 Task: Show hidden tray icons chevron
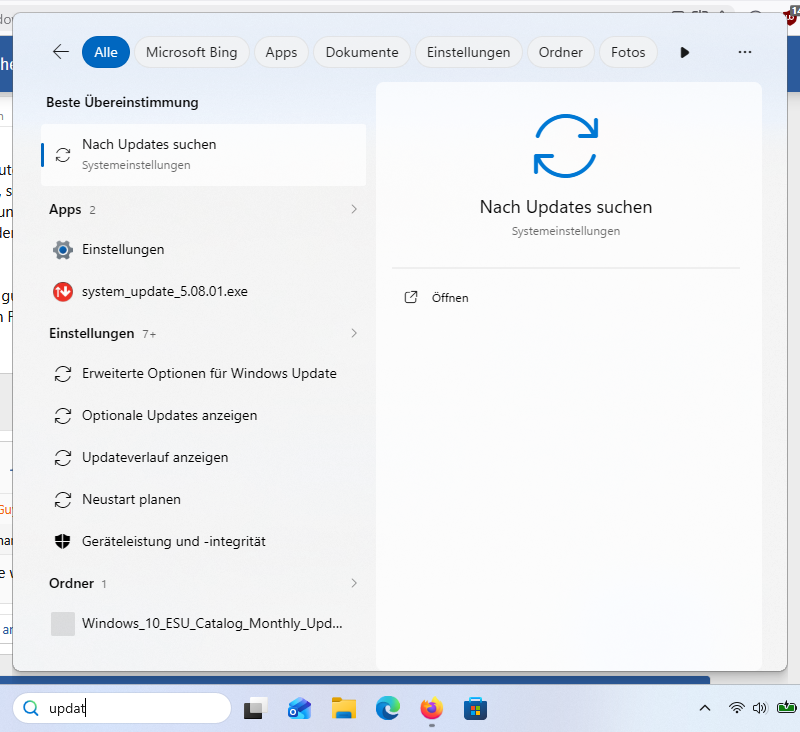[705, 708]
